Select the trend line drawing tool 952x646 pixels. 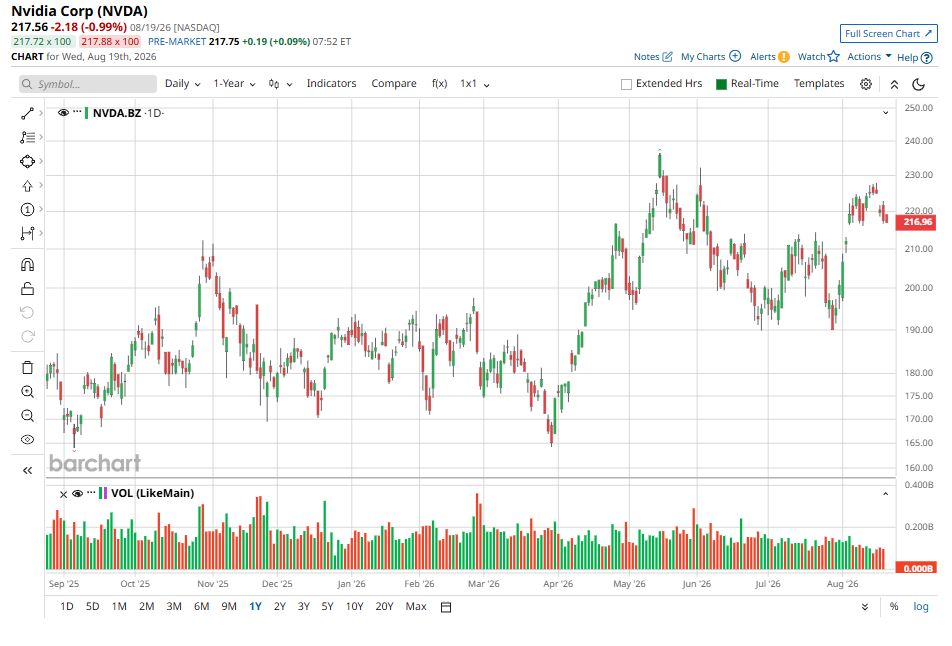point(27,114)
